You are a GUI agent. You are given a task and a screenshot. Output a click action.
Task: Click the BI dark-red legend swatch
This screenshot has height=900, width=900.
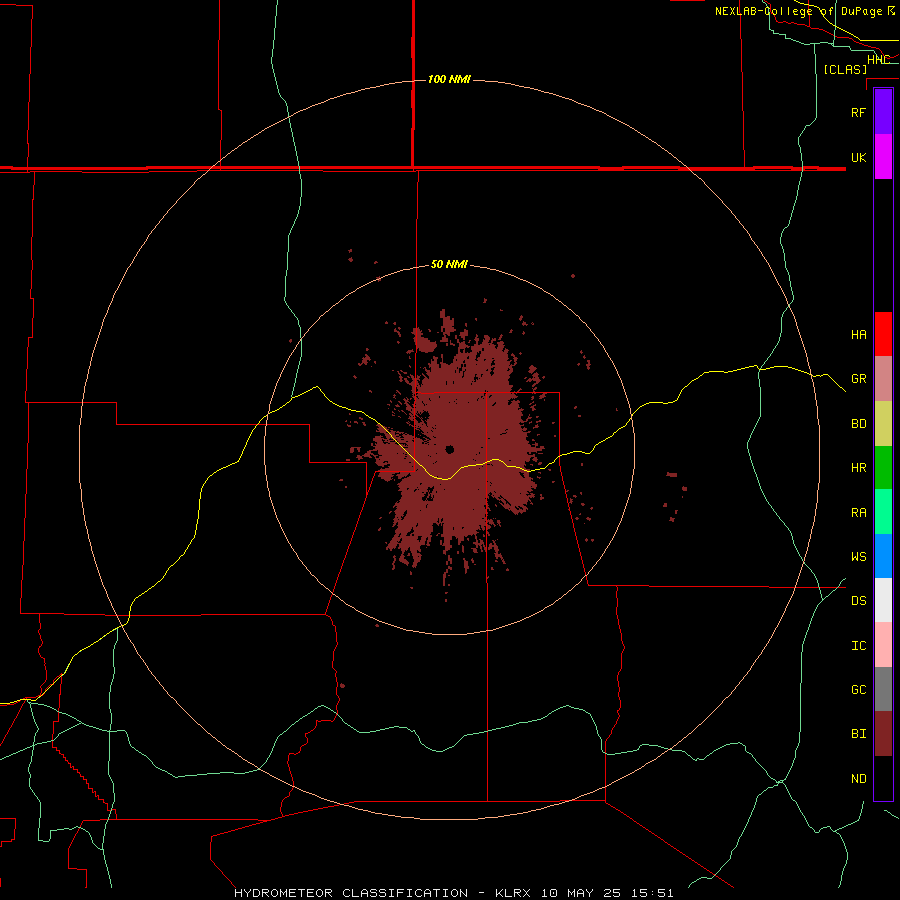click(x=883, y=734)
